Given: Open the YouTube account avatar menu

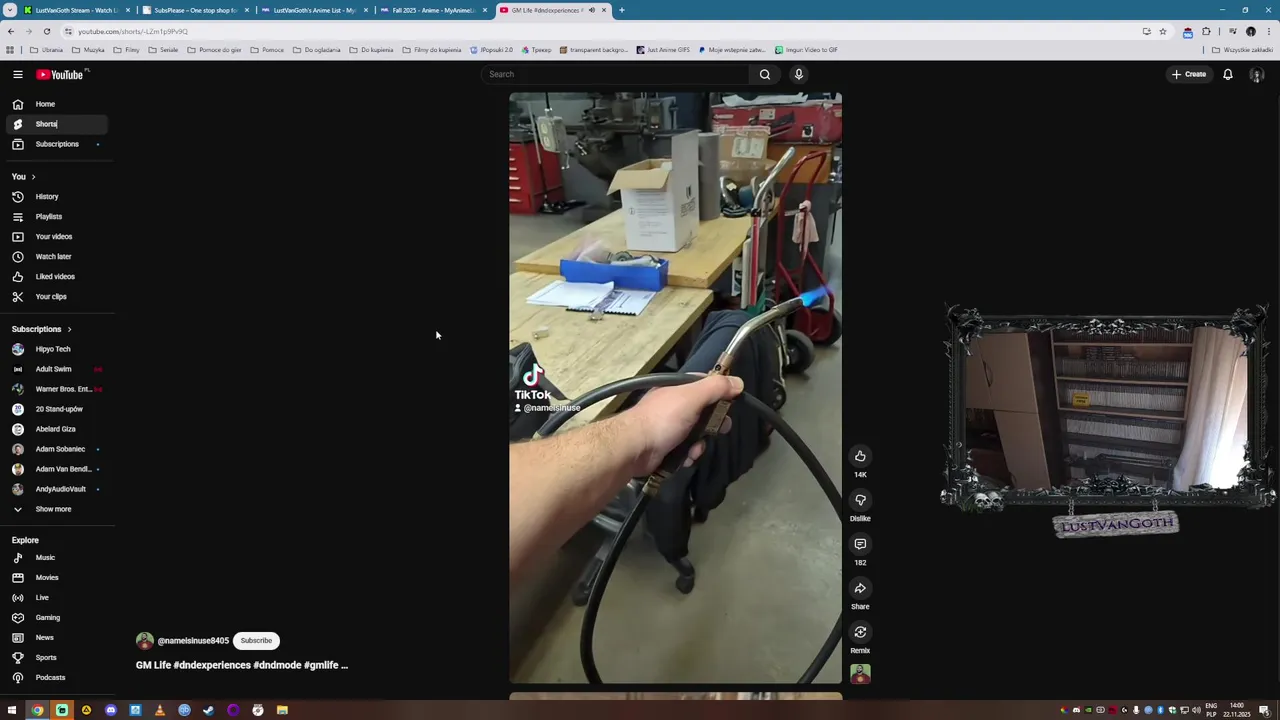Looking at the screenshot, I should pyautogui.click(x=1257, y=74).
